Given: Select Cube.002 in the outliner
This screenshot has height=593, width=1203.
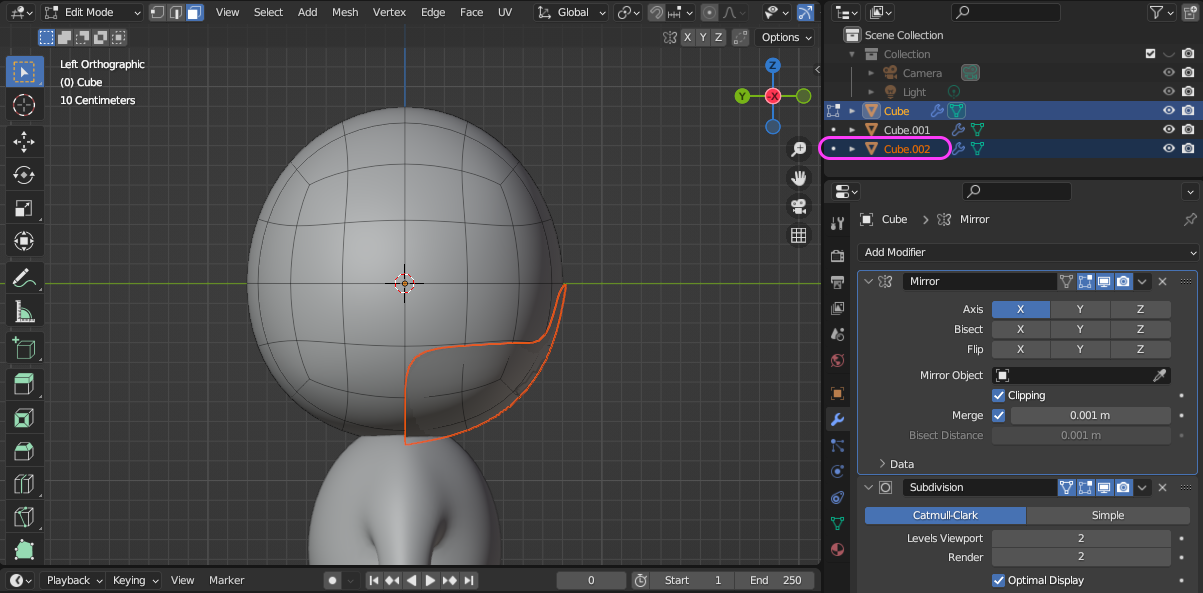Looking at the screenshot, I should click(x=906, y=149).
